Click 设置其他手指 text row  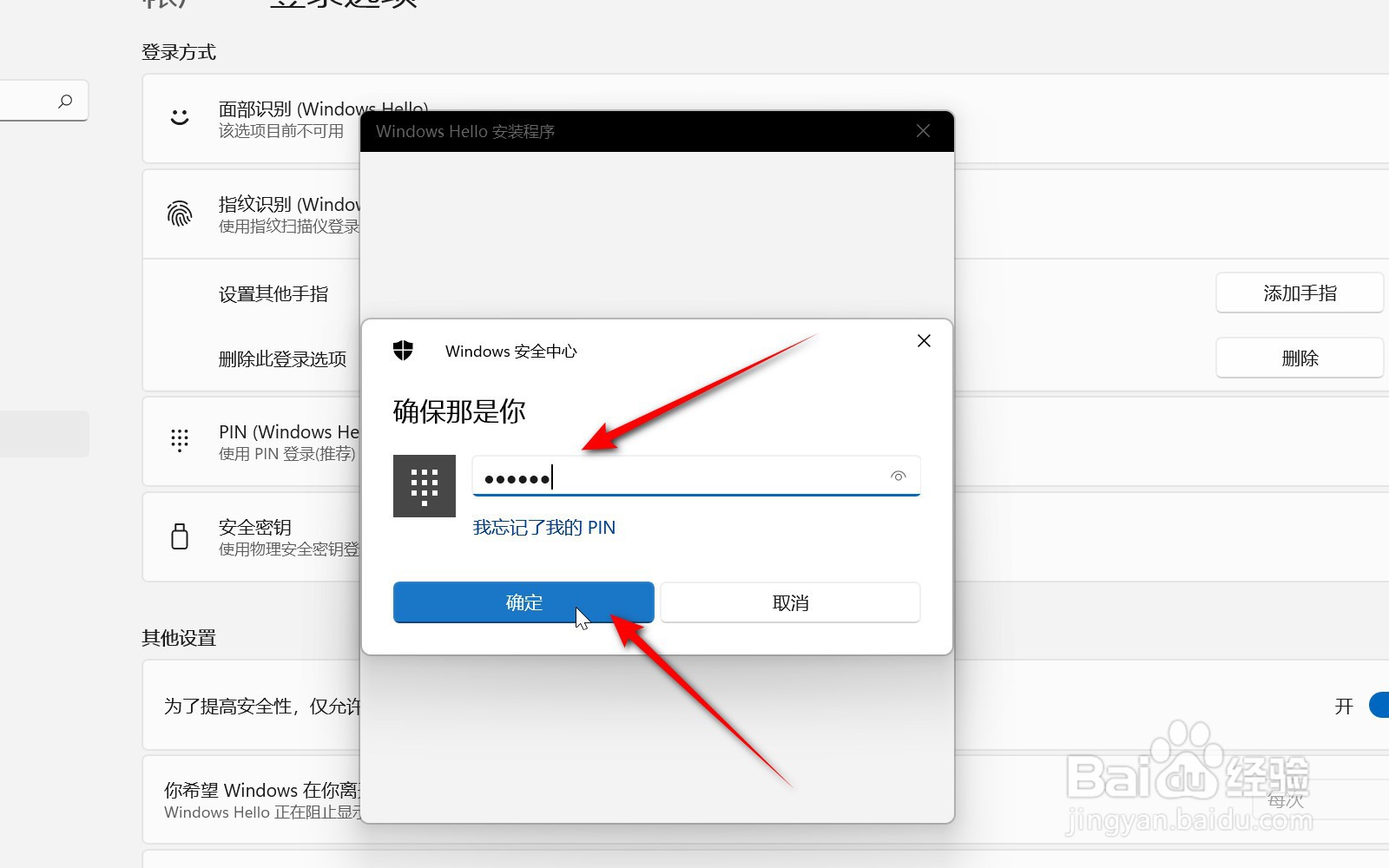click(273, 294)
